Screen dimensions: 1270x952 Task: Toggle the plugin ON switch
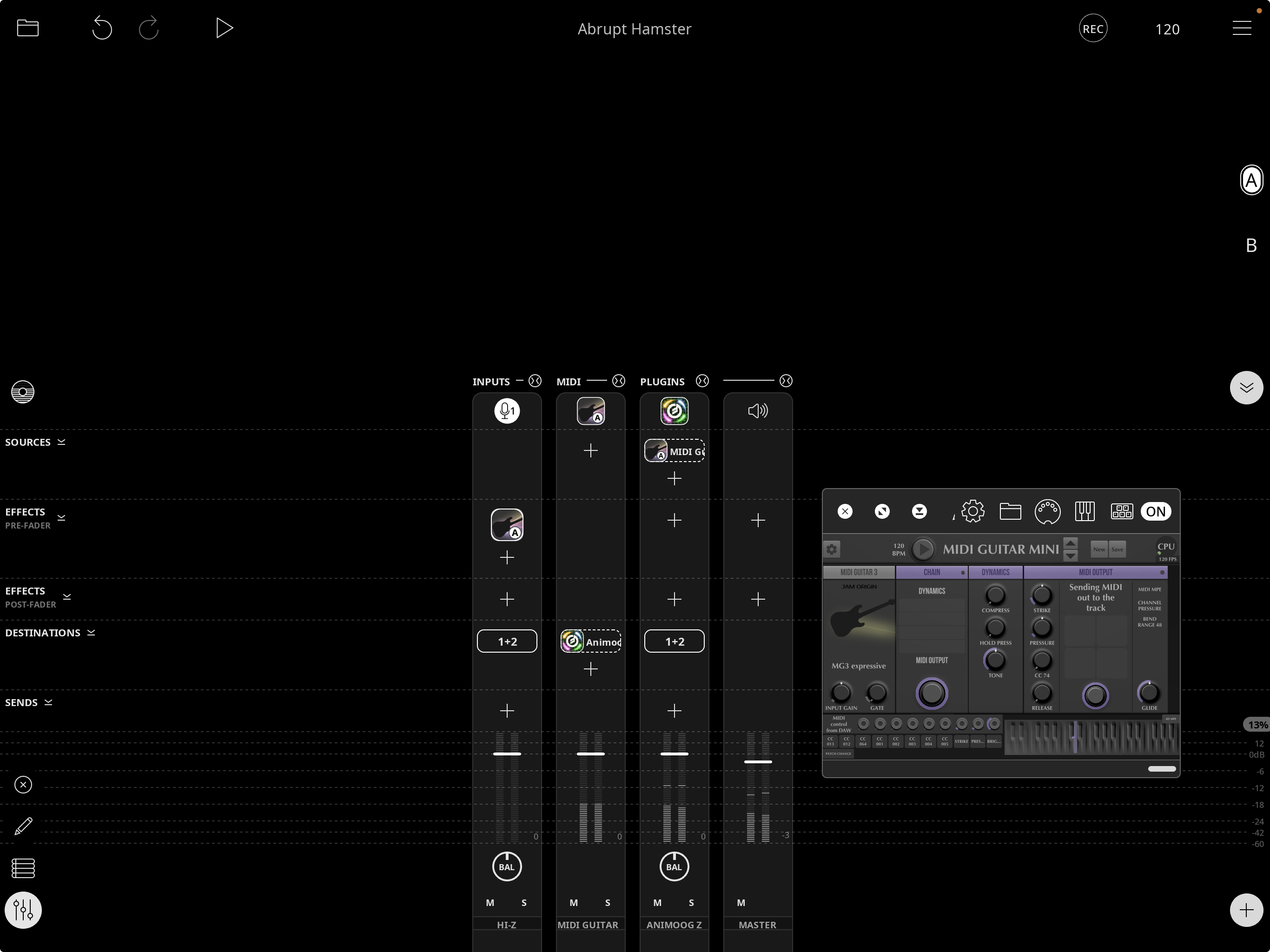pyautogui.click(x=1155, y=511)
